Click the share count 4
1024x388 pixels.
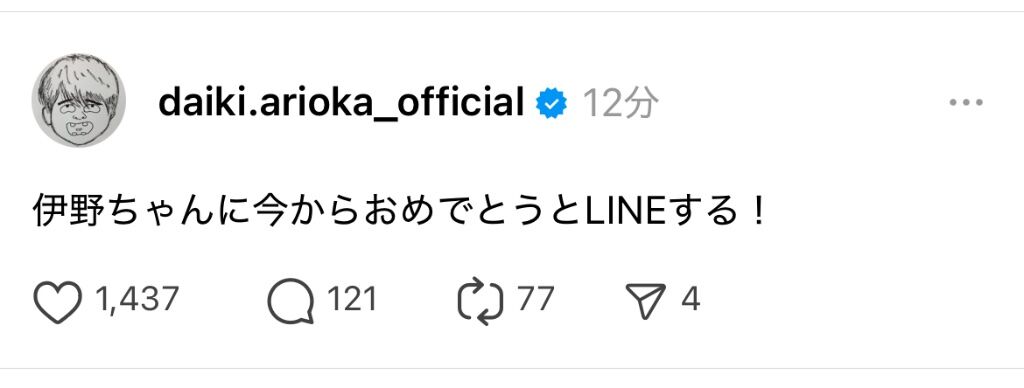click(691, 300)
